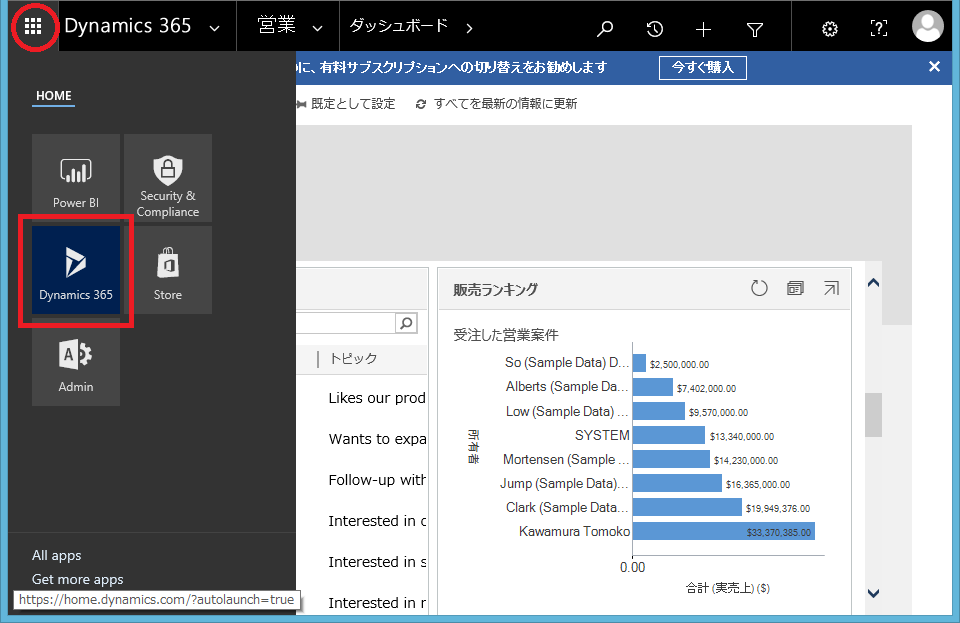Click the So (Sample Data) chart bar

pyautogui.click(x=639, y=363)
